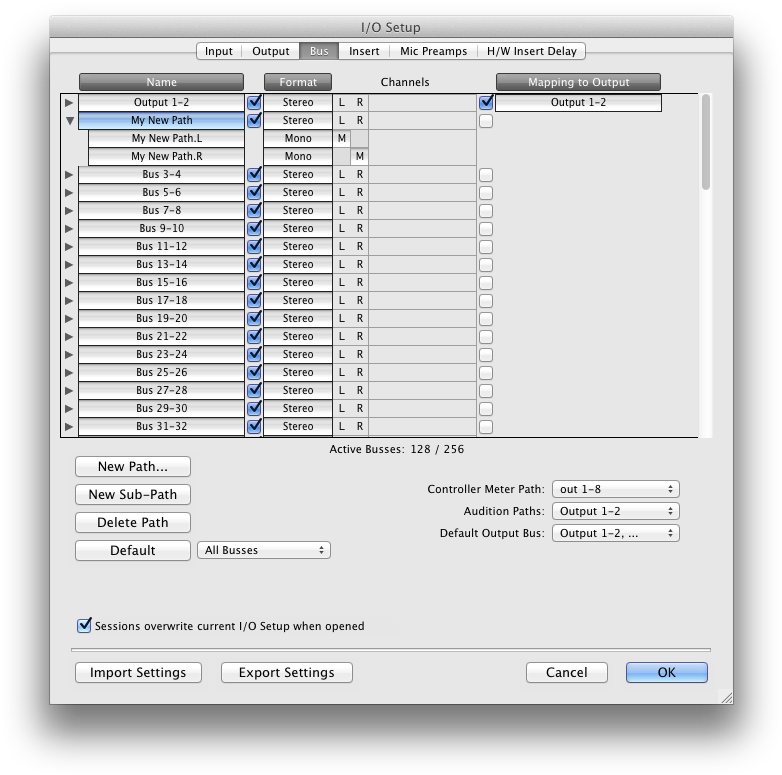
Task: Click the M channel cell of My New Path.L
Action: [342, 138]
